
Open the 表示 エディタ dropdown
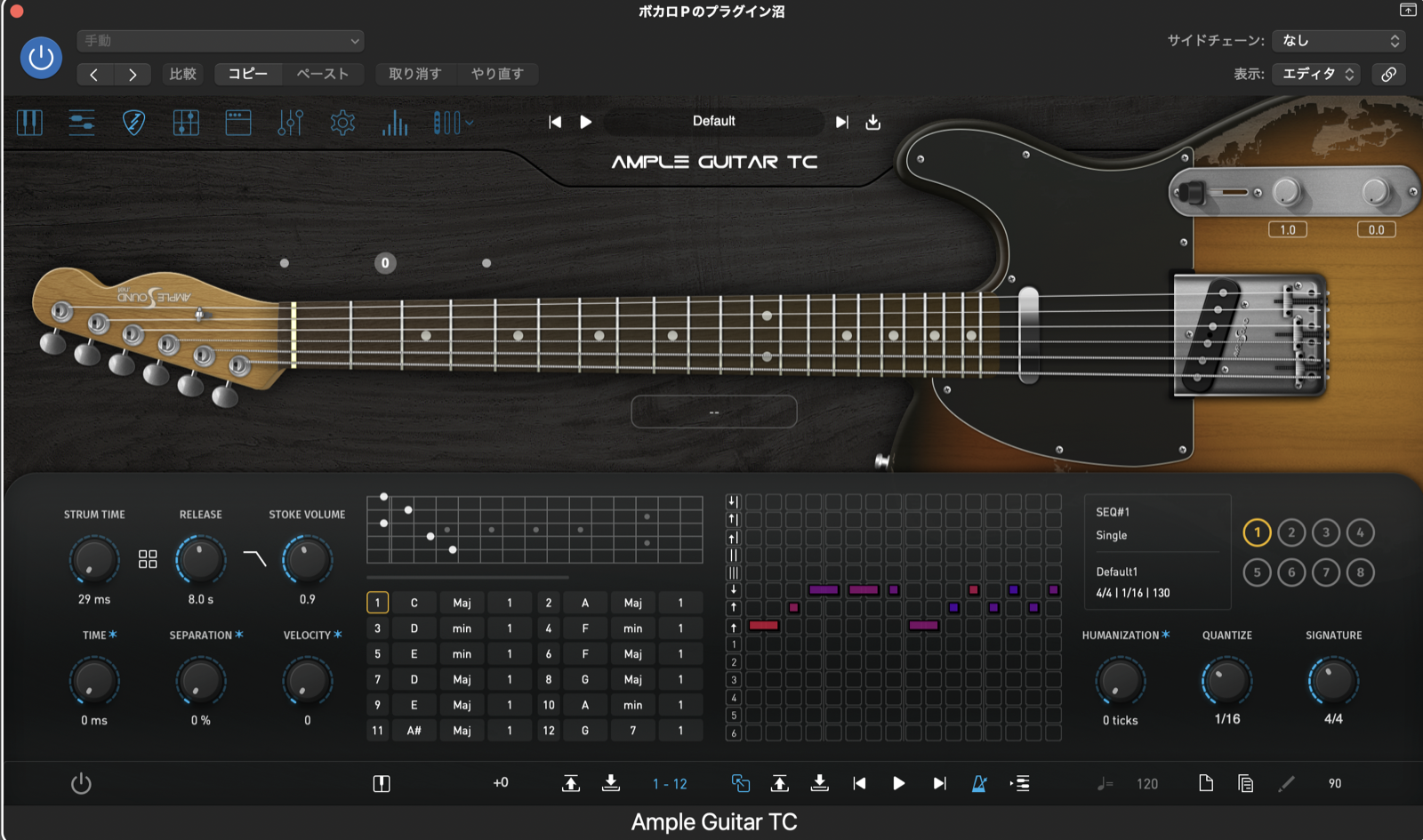(x=1316, y=74)
